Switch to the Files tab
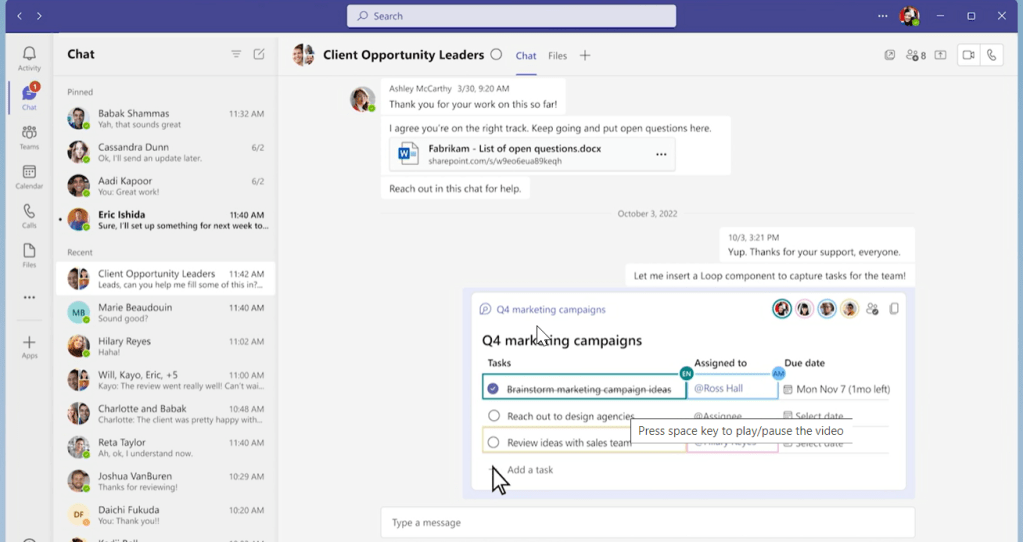Viewport: 1023px width, 542px height. click(x=557, y=56)
